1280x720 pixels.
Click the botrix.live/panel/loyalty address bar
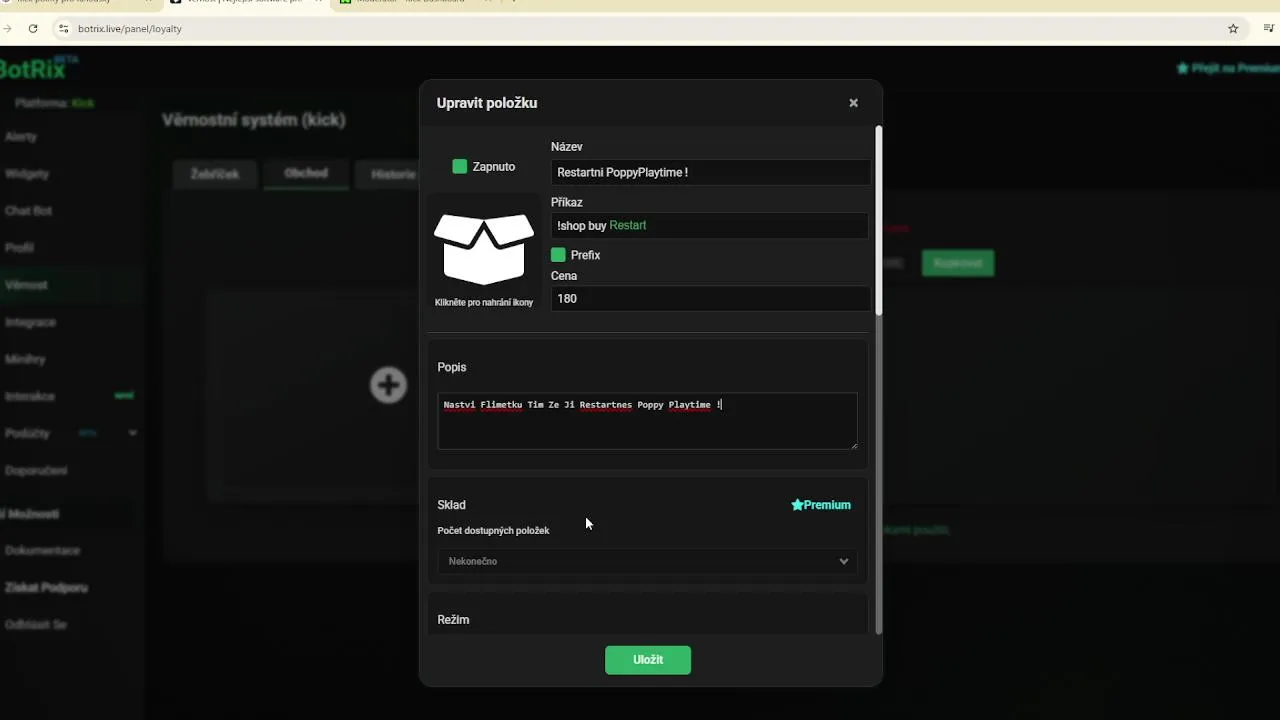tap(130, 29)
